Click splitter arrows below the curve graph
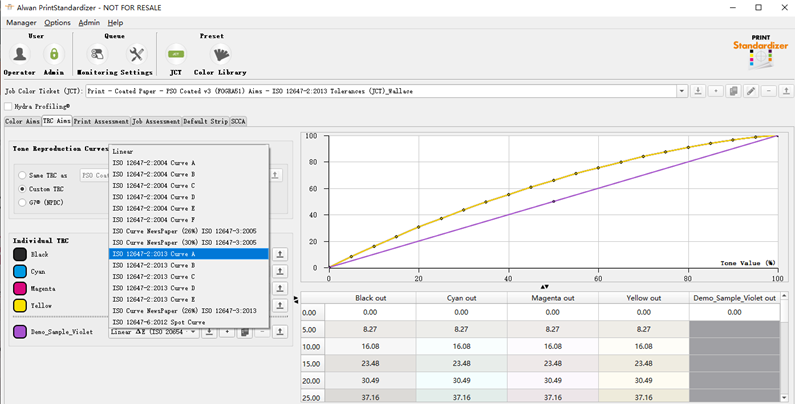The height and width of the screenshot is (404, 795). [x=545, y=287]
